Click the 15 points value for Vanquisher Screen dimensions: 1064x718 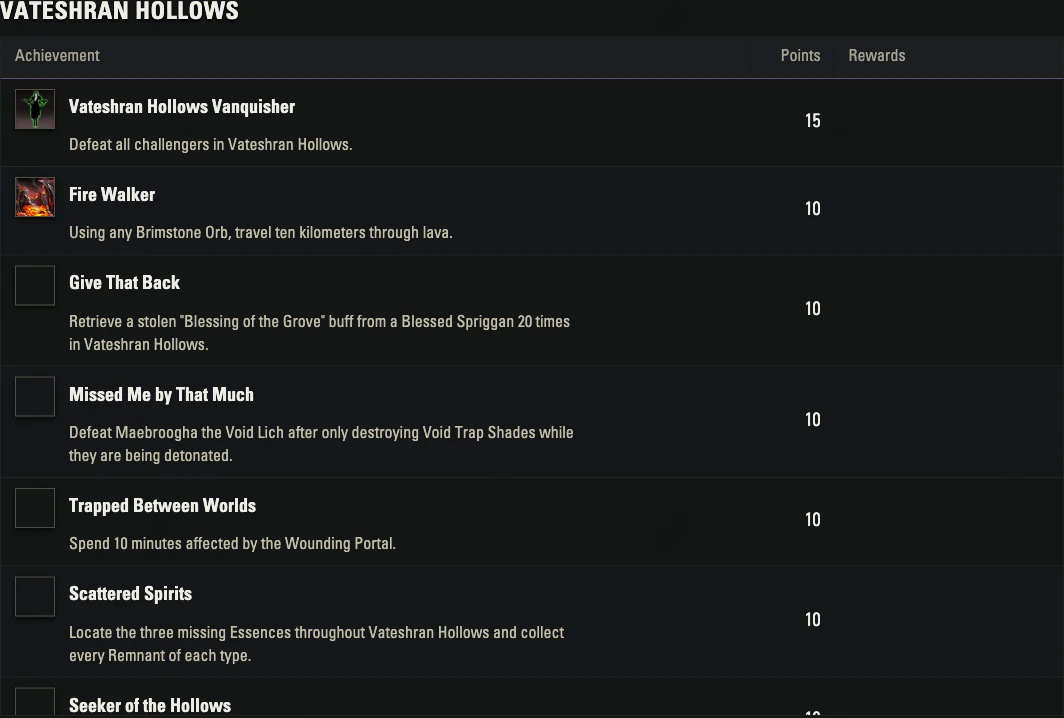pyautogui.click(x=812, y=121)
